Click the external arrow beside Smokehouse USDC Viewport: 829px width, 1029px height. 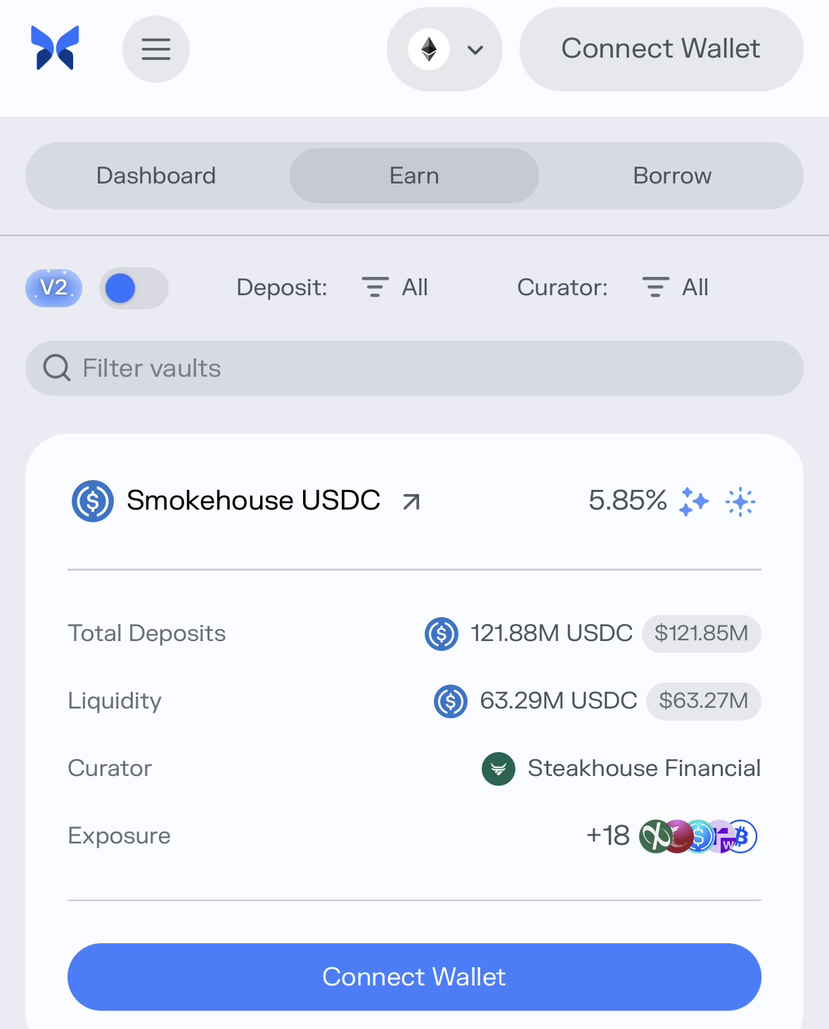coord(411,502)
